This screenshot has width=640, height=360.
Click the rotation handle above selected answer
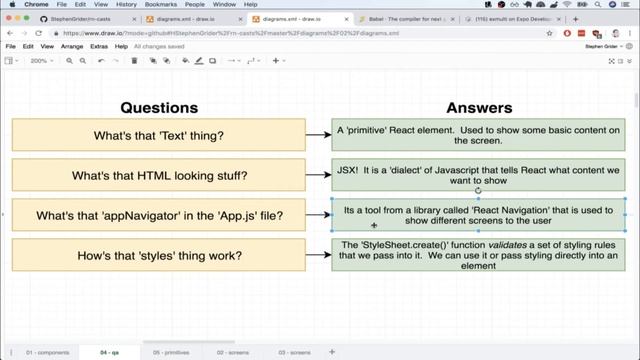[478, 190]
